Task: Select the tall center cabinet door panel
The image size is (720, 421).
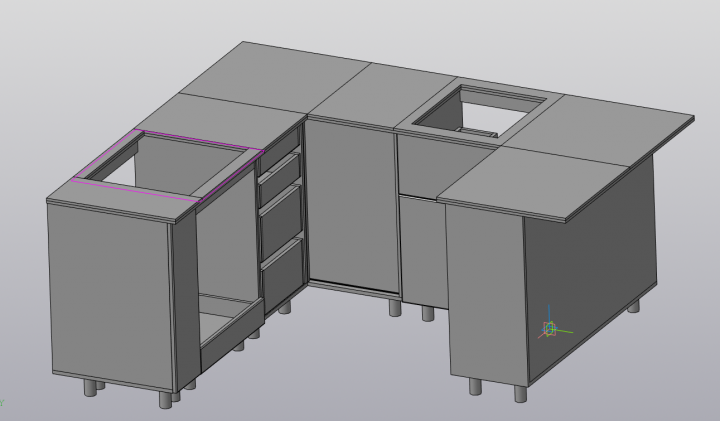Action: pyautogui.click(x=353, y=206)
